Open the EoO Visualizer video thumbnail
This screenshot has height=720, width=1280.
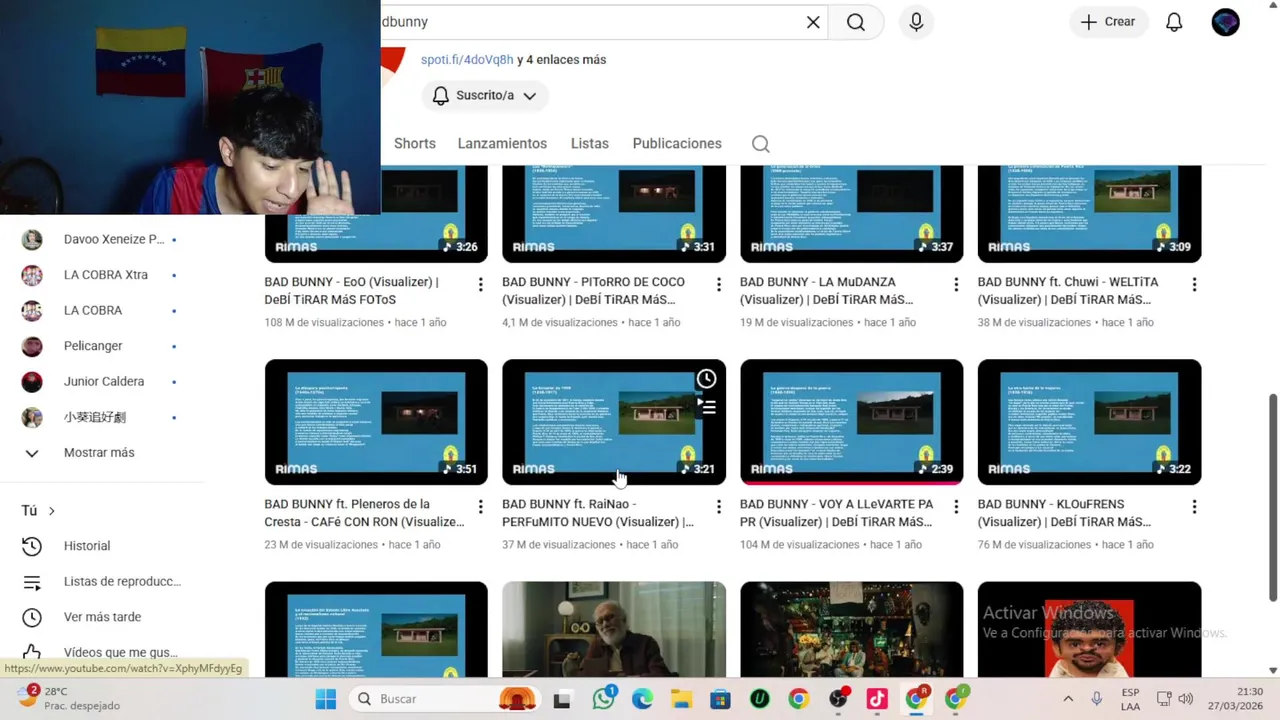[x=376, y=214]
